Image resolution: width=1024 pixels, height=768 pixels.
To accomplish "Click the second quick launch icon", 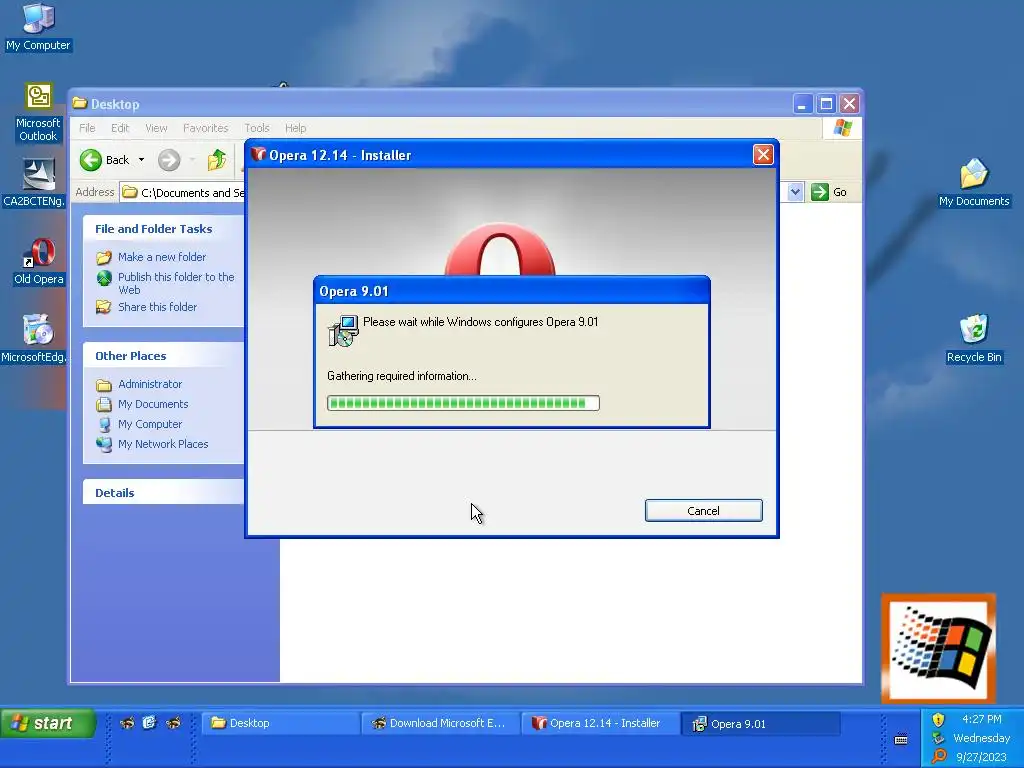I will pos(150,722).
